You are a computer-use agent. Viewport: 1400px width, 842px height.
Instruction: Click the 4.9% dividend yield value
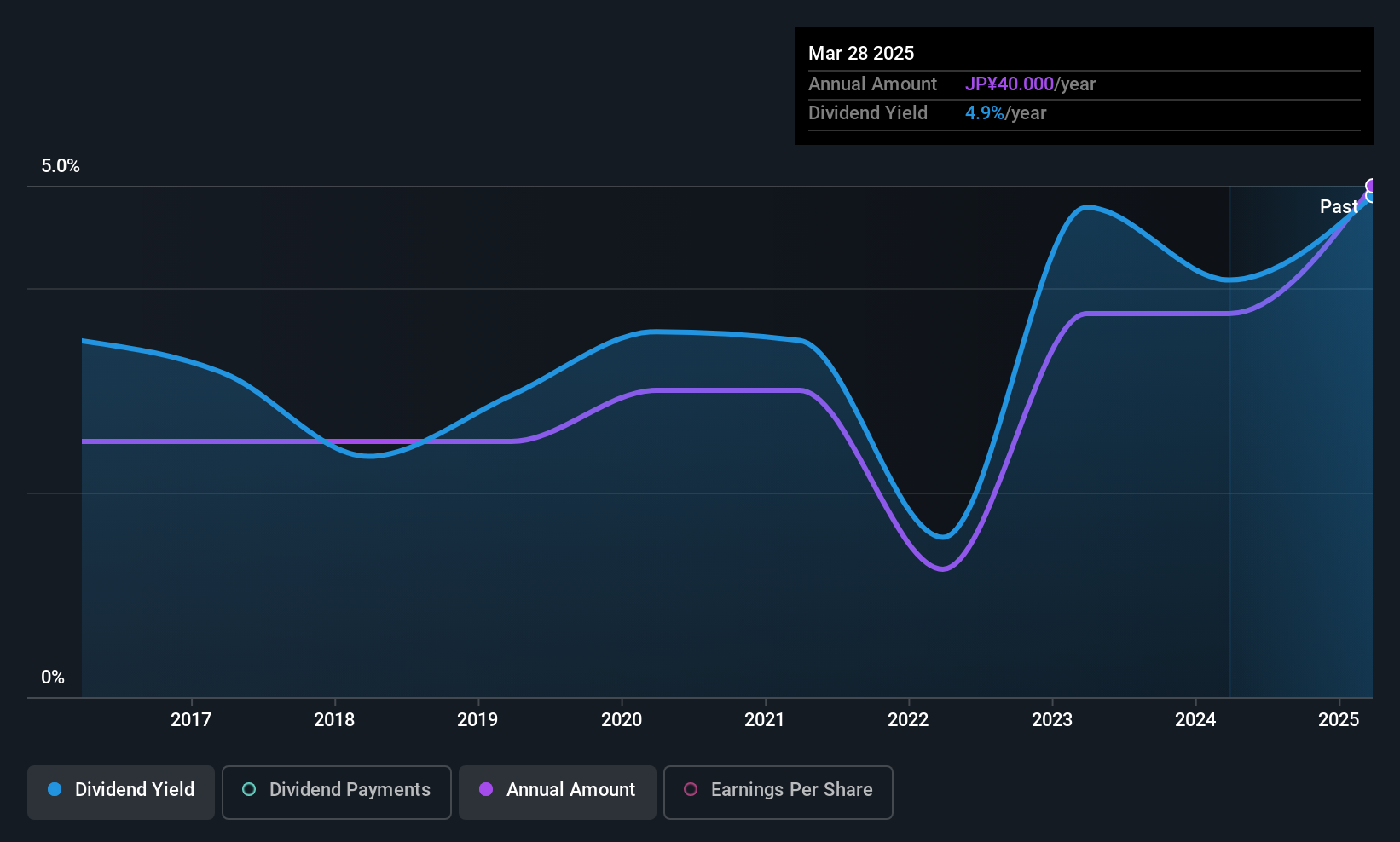click(x=985, y=113)
